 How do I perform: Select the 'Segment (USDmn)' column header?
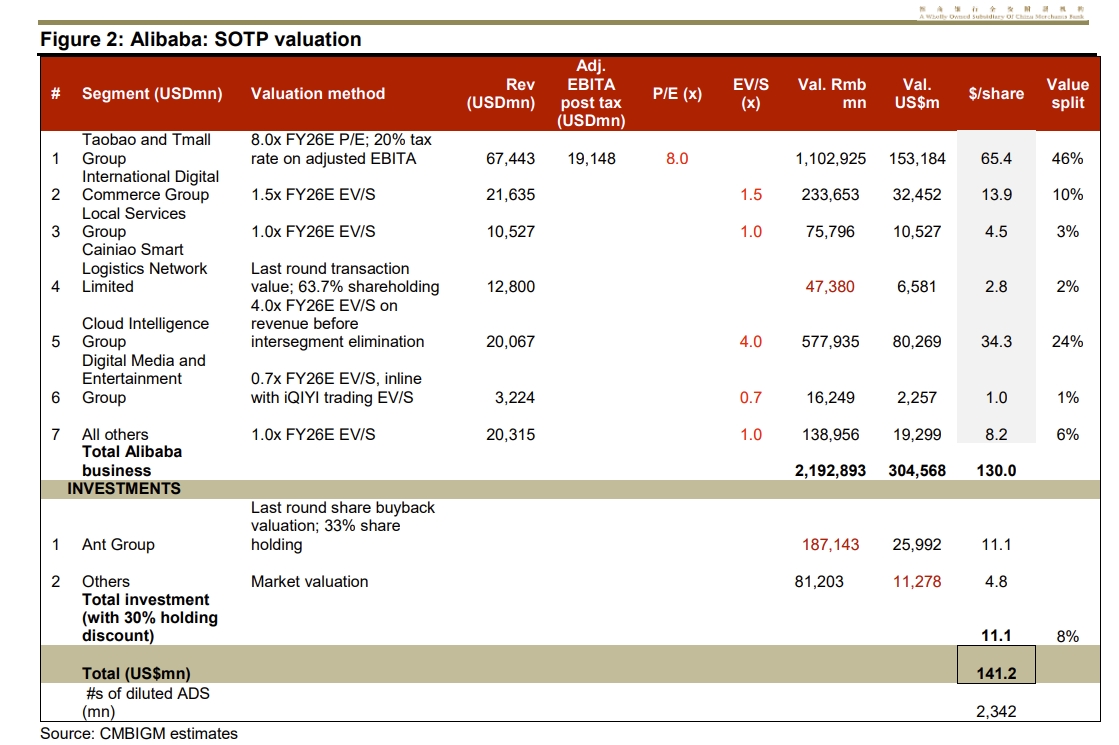pos(152,93)
